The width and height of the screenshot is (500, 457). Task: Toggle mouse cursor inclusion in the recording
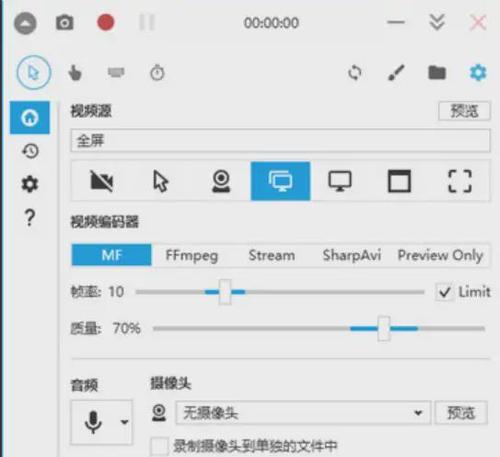[x=34, y=72]
